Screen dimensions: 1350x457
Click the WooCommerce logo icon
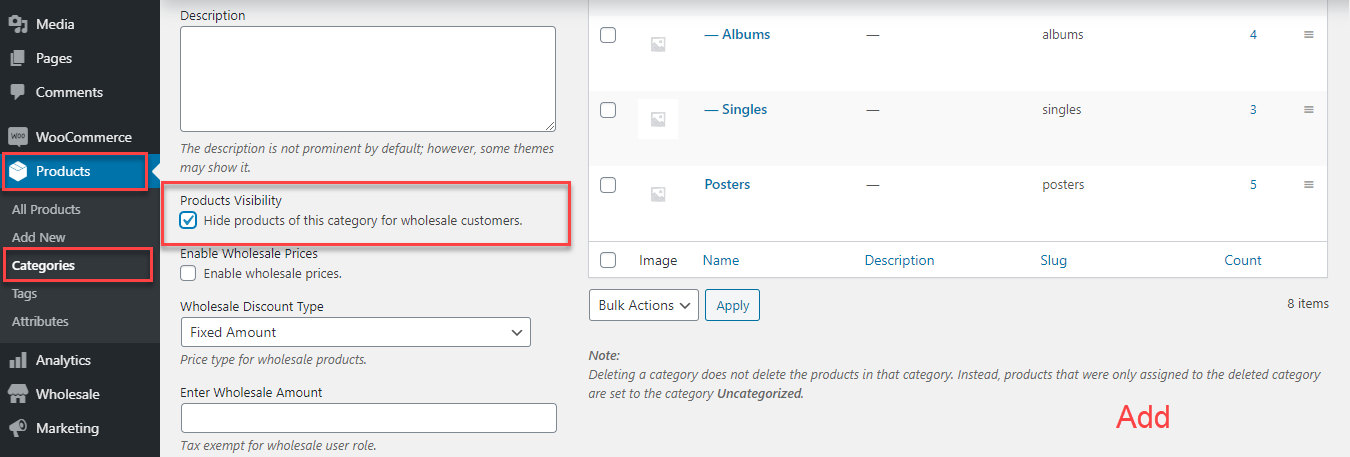17,137
